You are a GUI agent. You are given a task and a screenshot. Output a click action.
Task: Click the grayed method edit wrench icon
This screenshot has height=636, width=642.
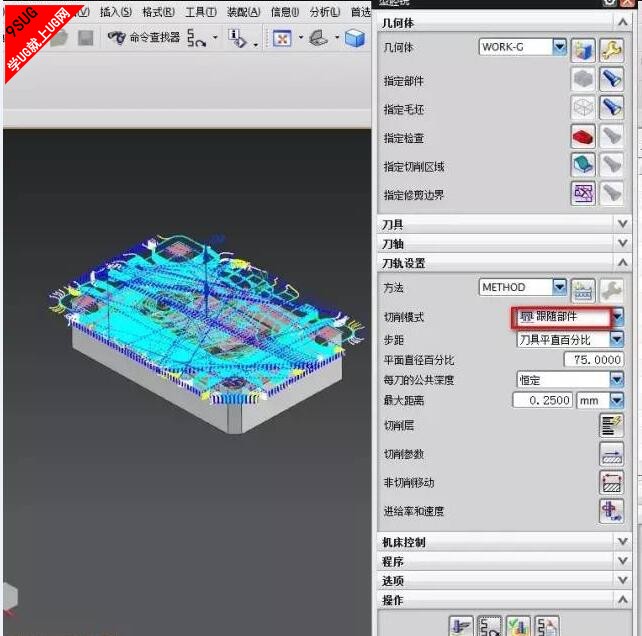point(612,290)
